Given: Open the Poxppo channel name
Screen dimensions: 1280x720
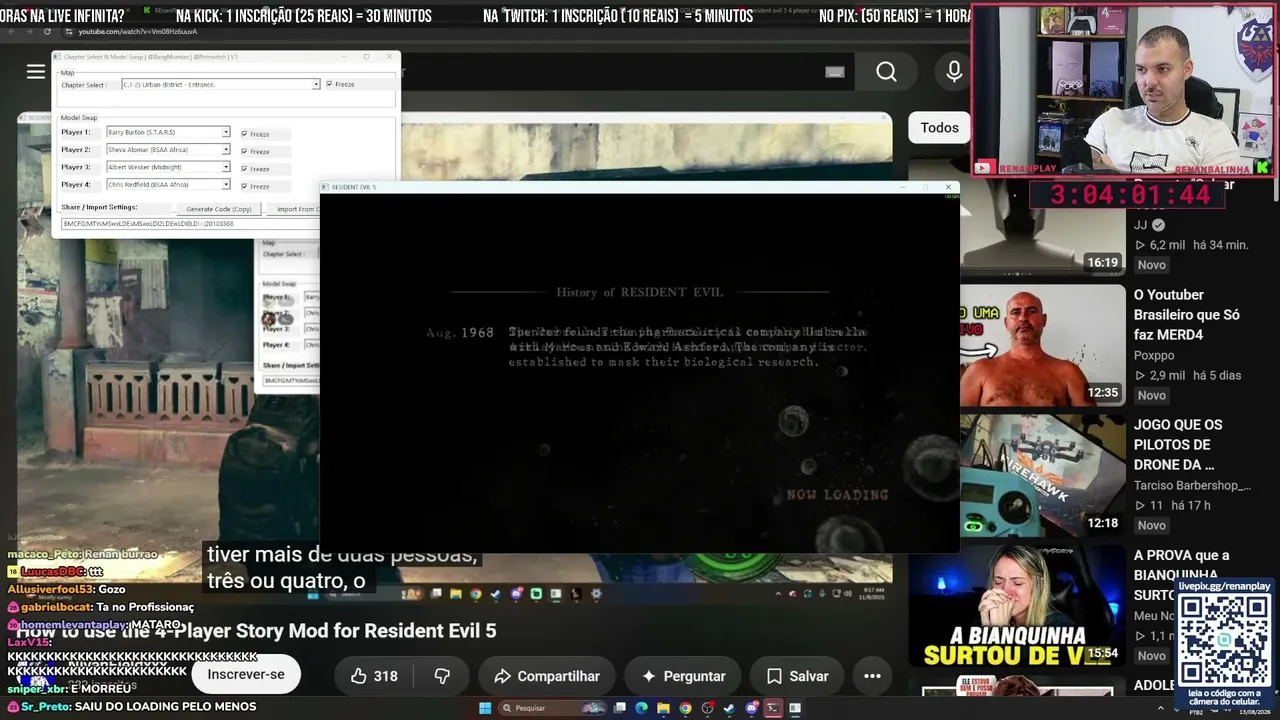Looking at the screenshot, I should pyautogui.click(x=1156, y=355).
